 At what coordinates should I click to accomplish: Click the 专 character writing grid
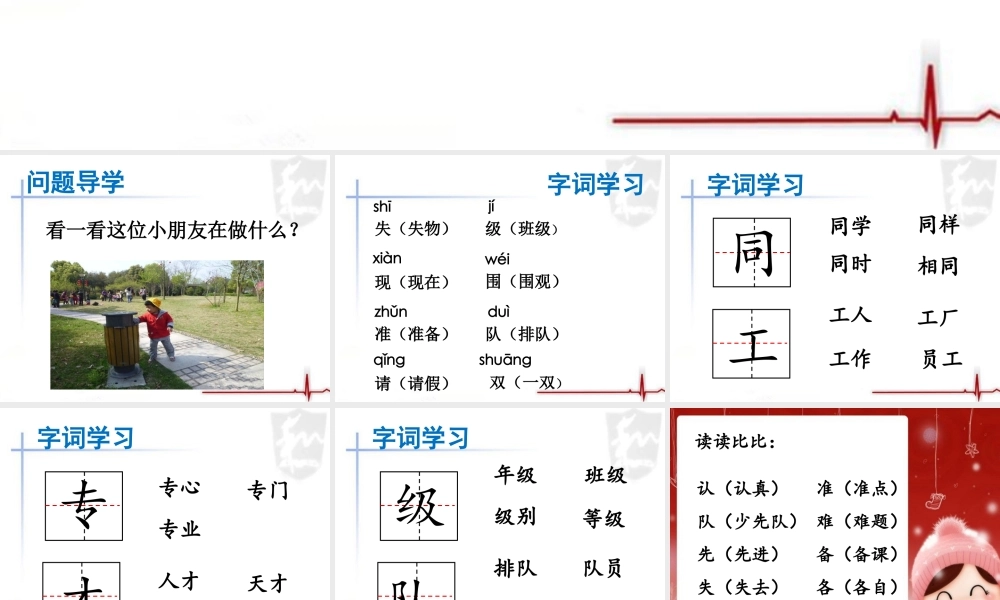coord(84,506)
